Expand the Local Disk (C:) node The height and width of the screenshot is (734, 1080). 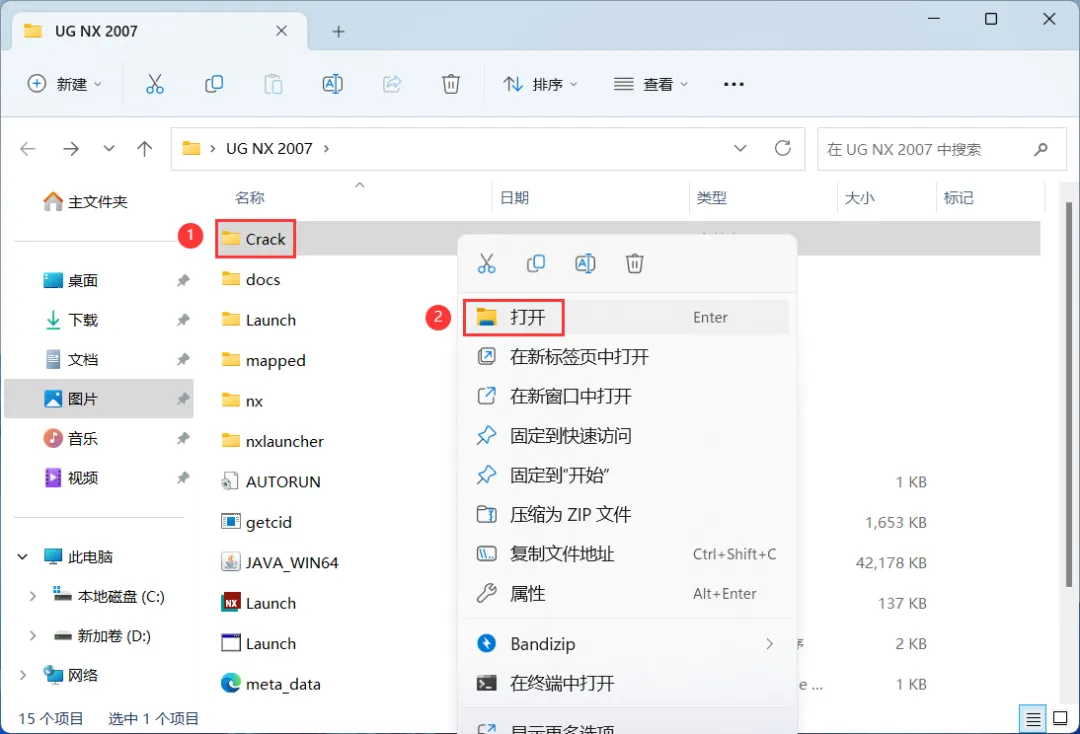(x=32, y=596)
